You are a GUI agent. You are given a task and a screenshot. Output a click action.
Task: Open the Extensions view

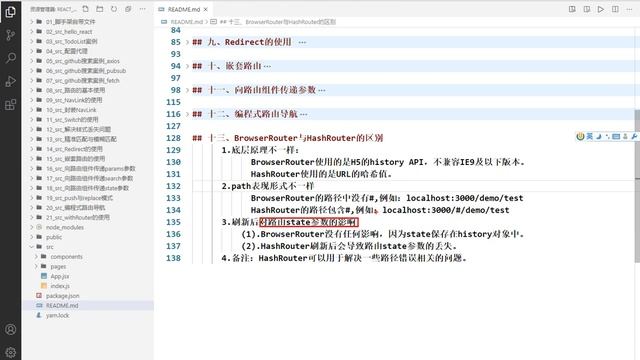pos(11,104)
